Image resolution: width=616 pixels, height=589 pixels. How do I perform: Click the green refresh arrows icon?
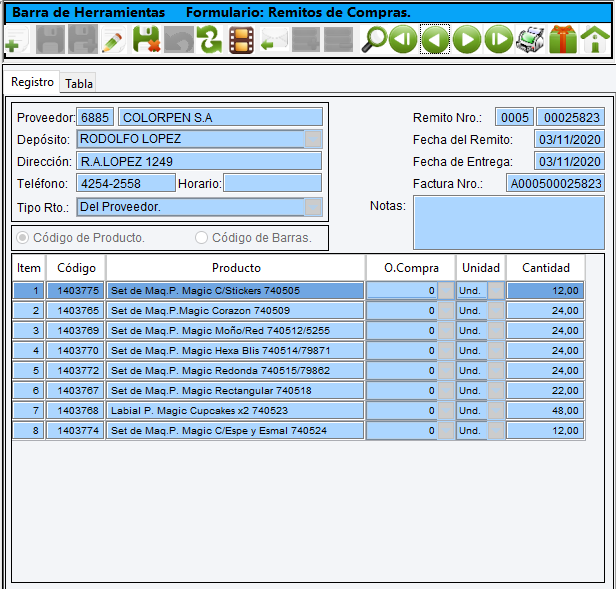[x=209, y=41]
